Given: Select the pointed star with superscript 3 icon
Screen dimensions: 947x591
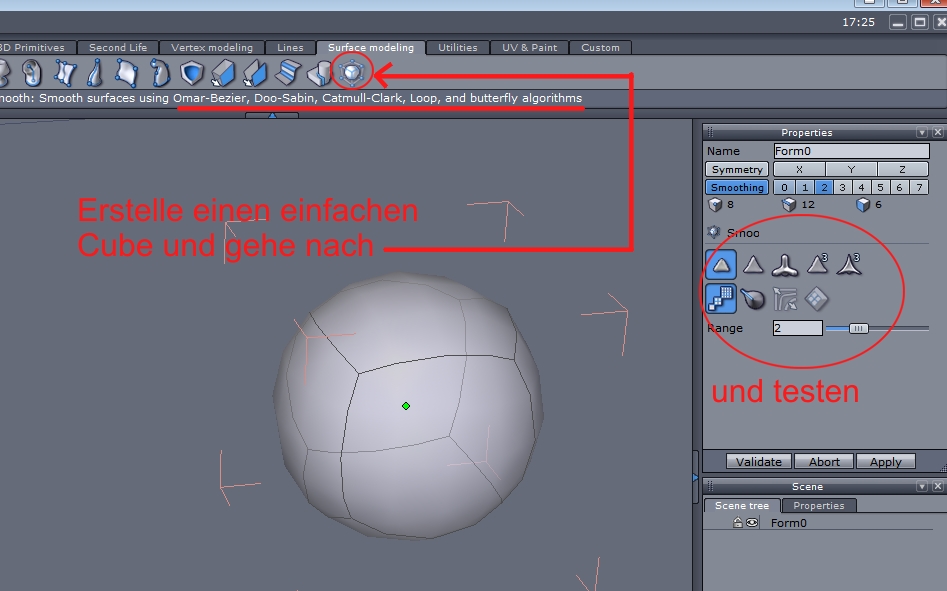Looking at the screenshot, I should pyautogui.click(x=849, y=265).
